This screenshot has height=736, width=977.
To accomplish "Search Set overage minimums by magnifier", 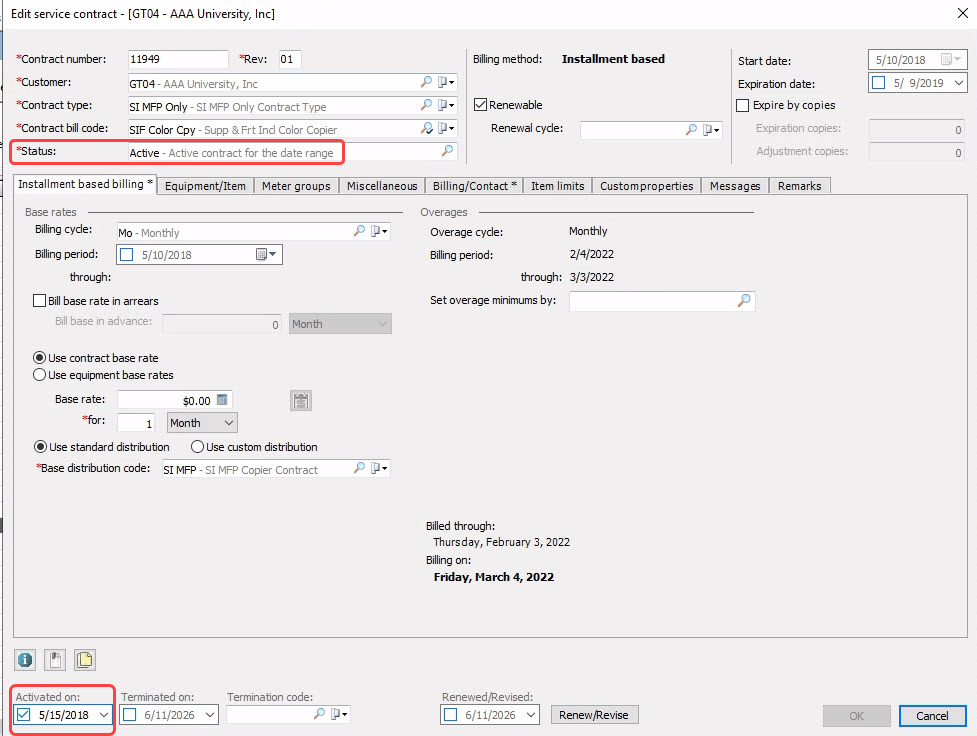I will point(744,300).
